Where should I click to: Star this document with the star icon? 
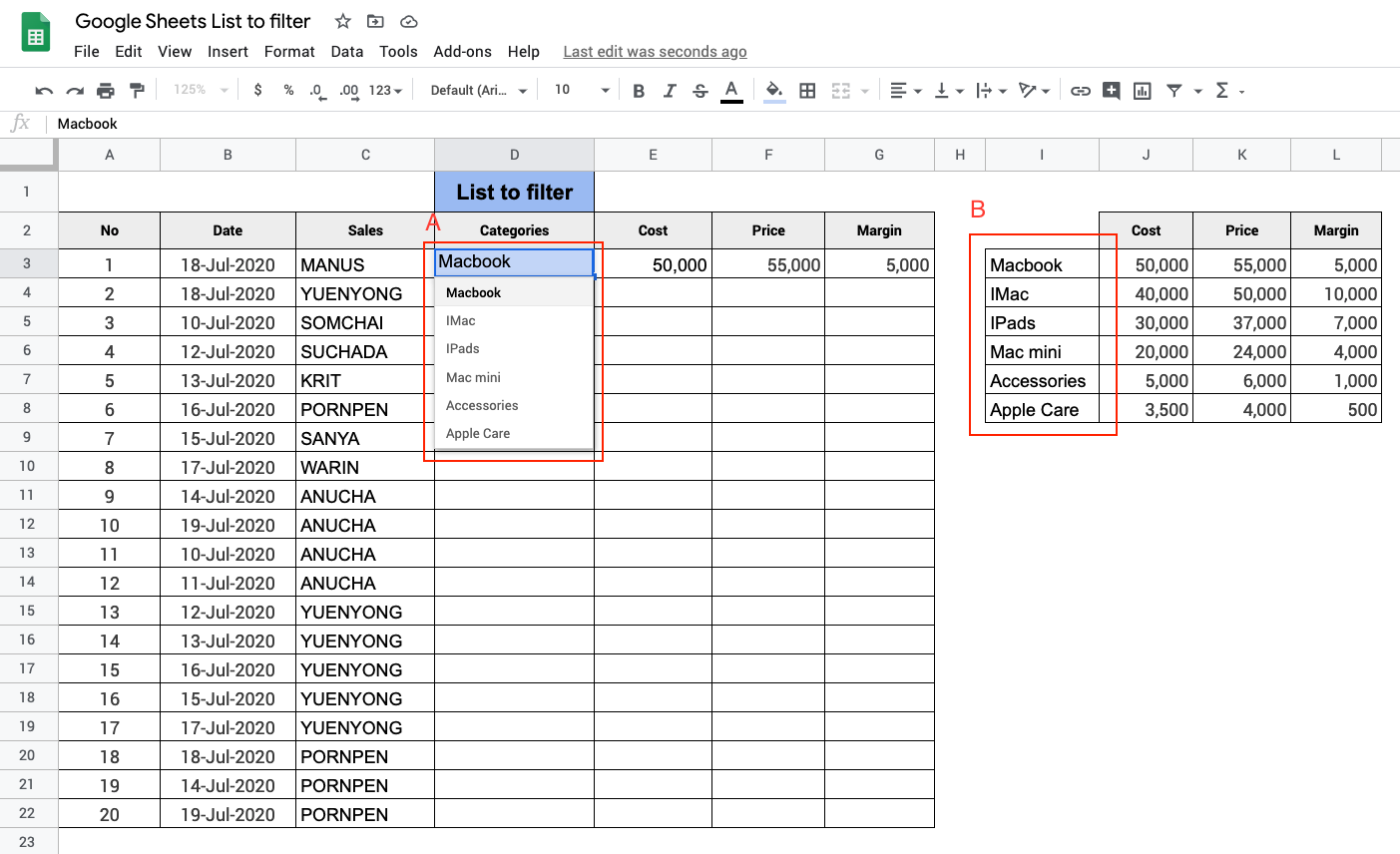pos(342,21)
